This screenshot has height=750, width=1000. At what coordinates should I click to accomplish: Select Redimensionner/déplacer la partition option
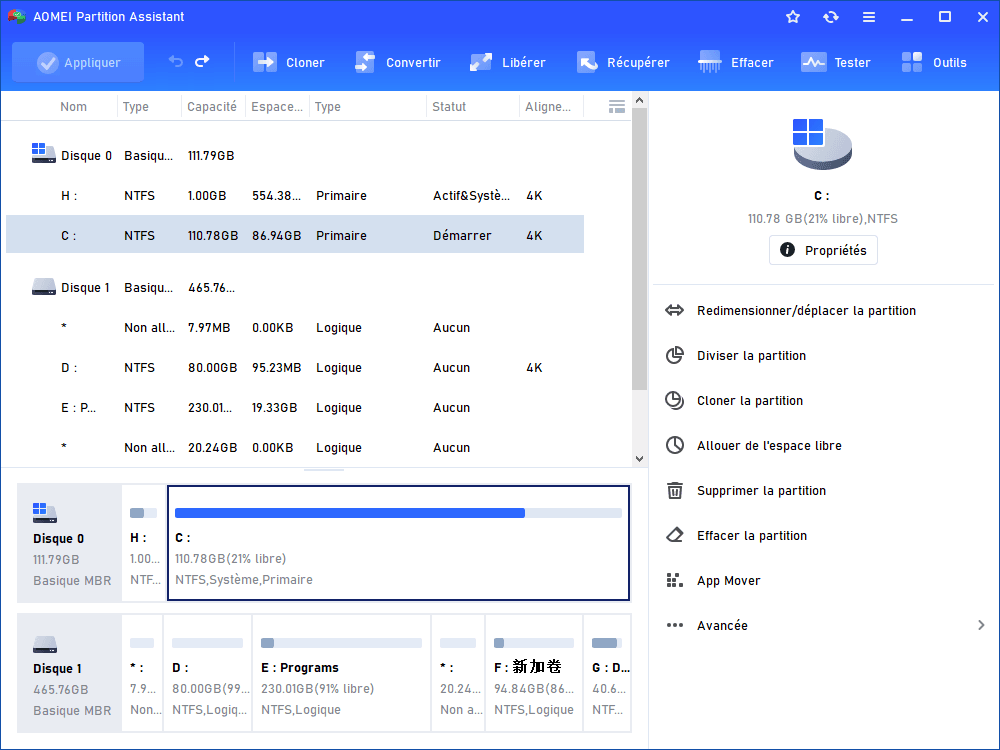tap(806, 311)
